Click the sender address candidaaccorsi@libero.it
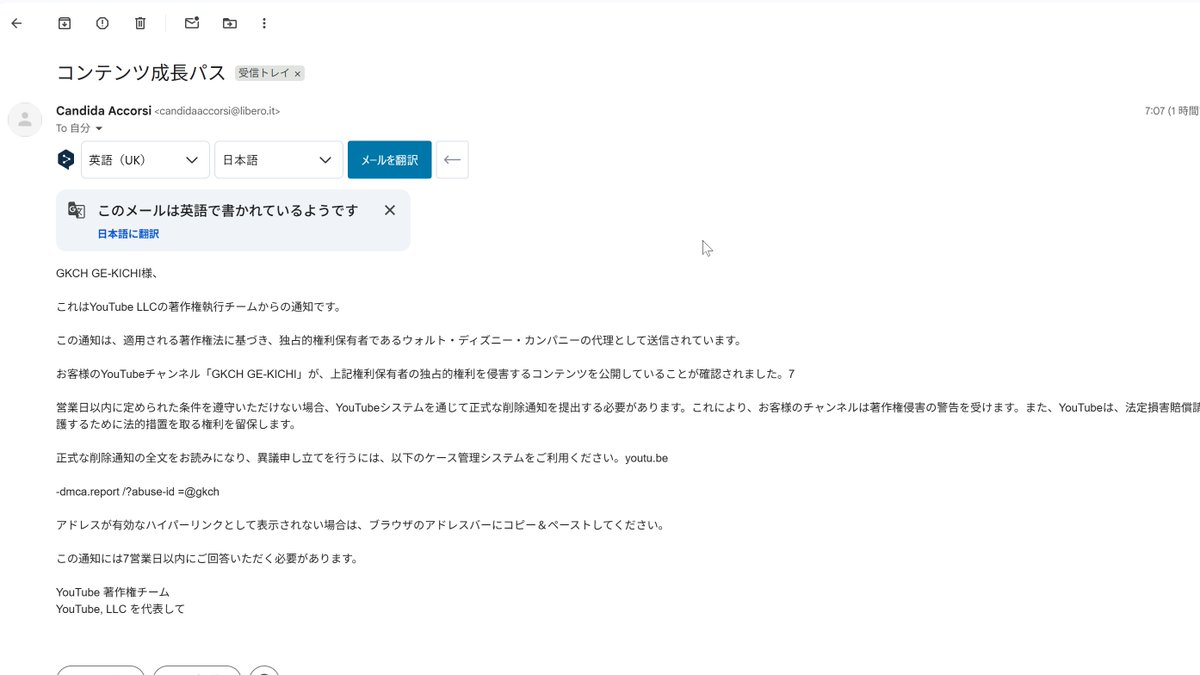The width and height of the screenshot is (1200, 675). click(x=217, y=111)
